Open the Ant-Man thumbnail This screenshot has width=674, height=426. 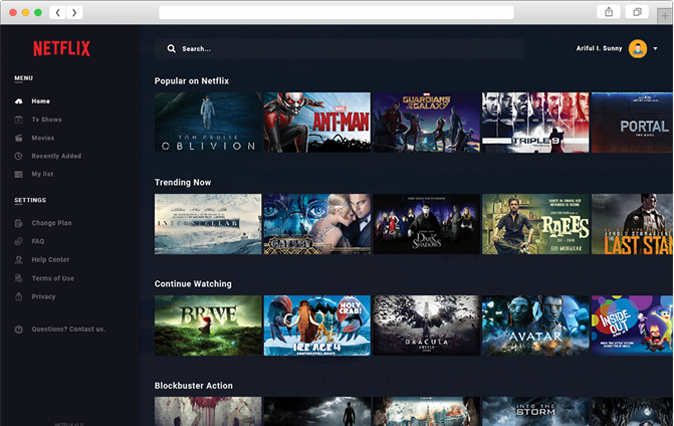point(317,123)
